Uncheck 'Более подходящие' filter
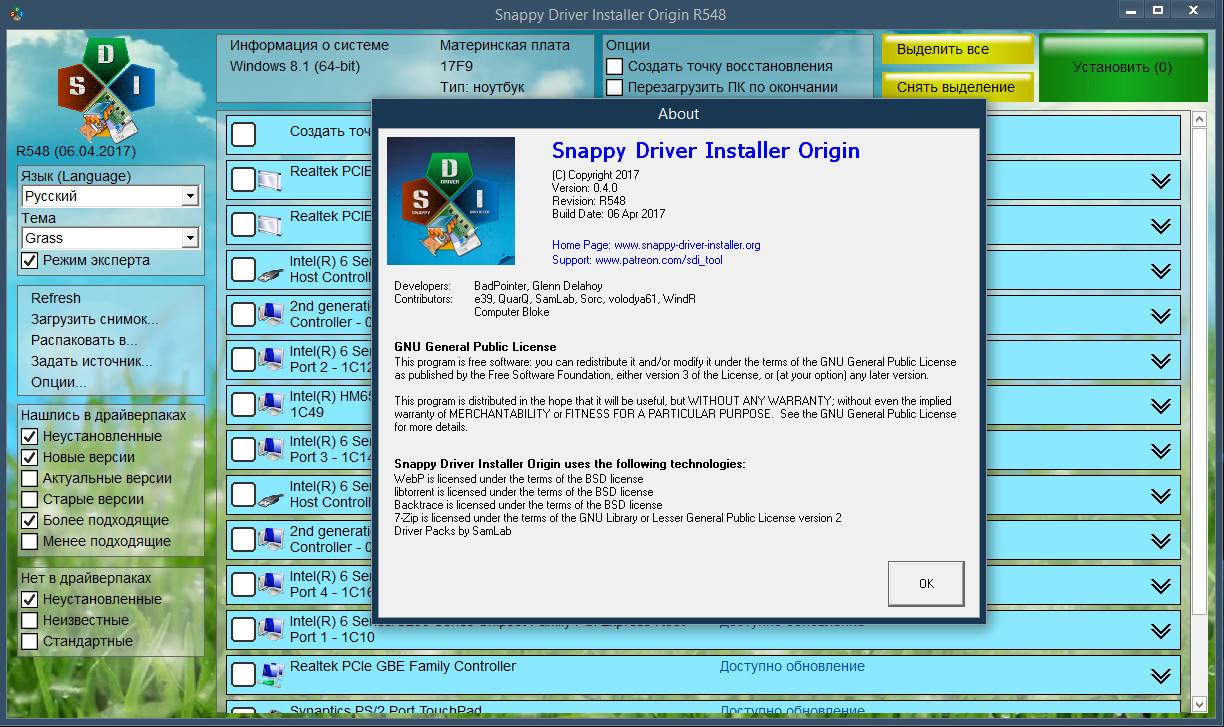Screen dimensions: 1224x727 pos(30,520)
